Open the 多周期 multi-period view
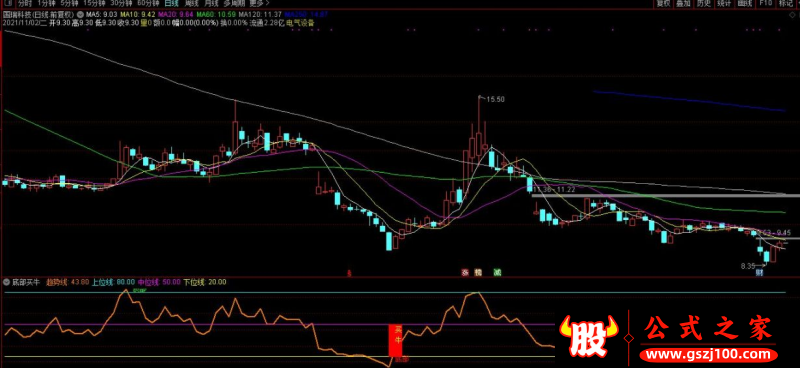The width and height of the screenshot is (800, 368). click(234, 4)
